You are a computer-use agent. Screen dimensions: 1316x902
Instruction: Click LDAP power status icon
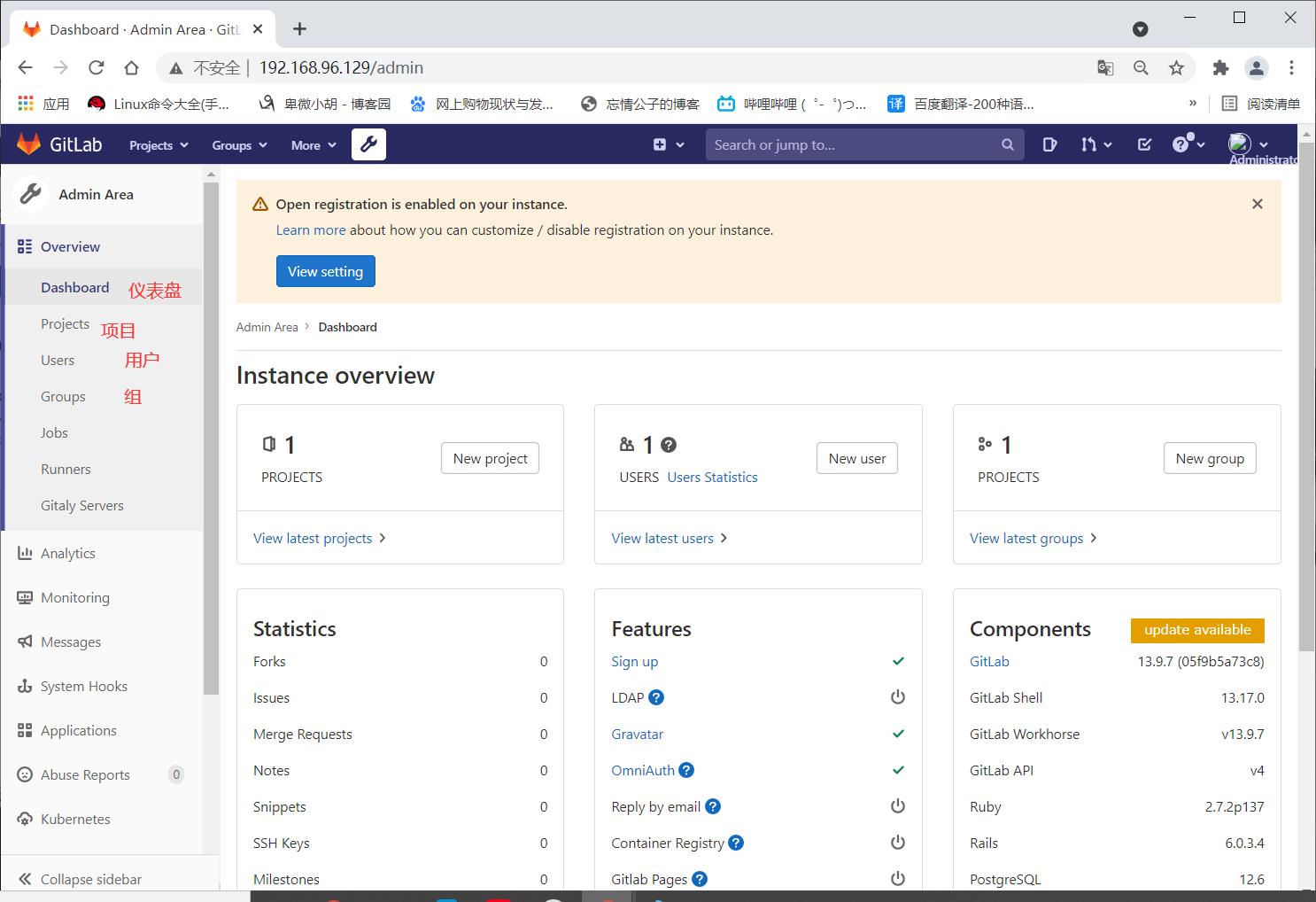click(x=897, y=697)
